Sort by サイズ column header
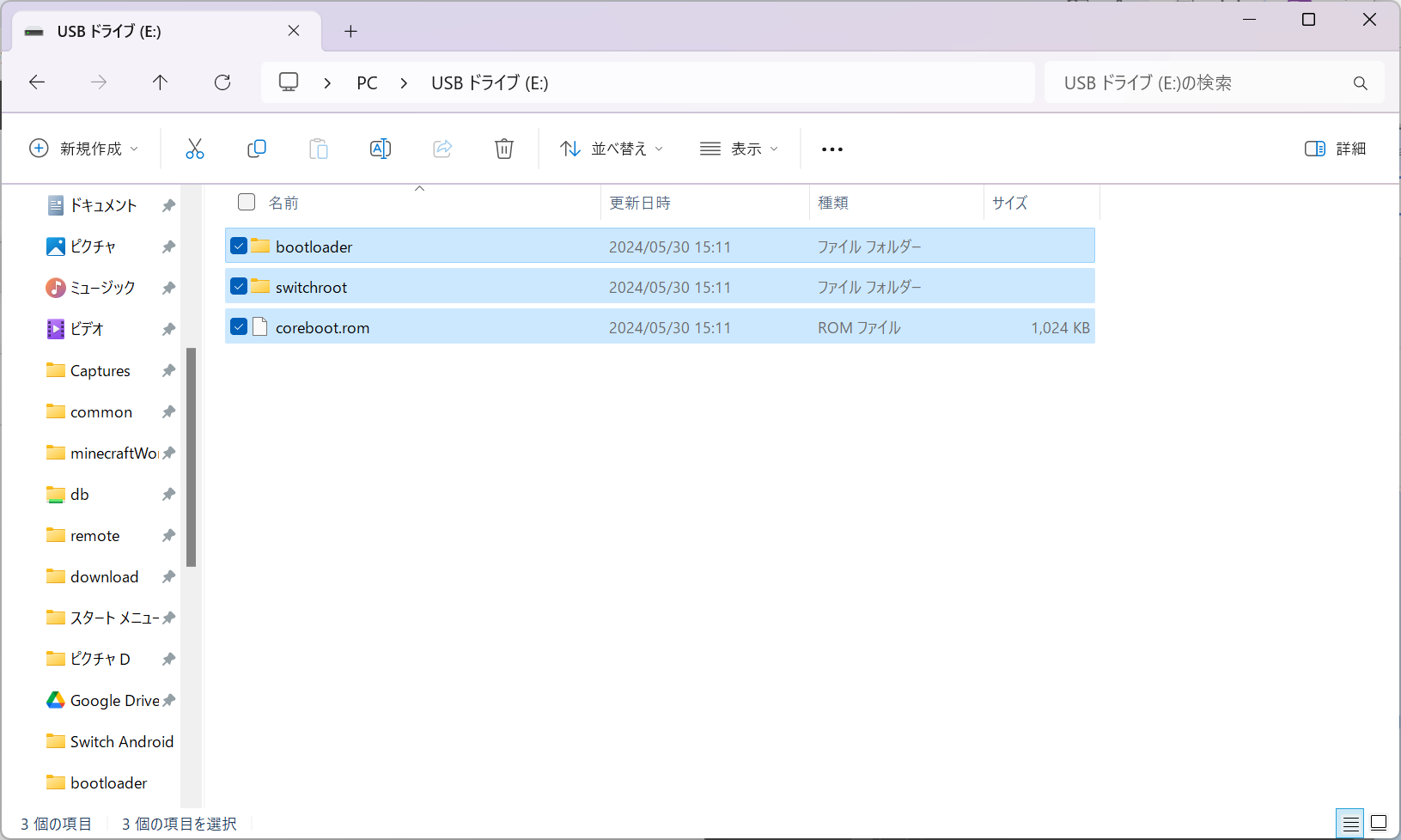Image resolution: width=1401 pixels, height=840 pixels. pyautogui.click(x=1010, y=203)
